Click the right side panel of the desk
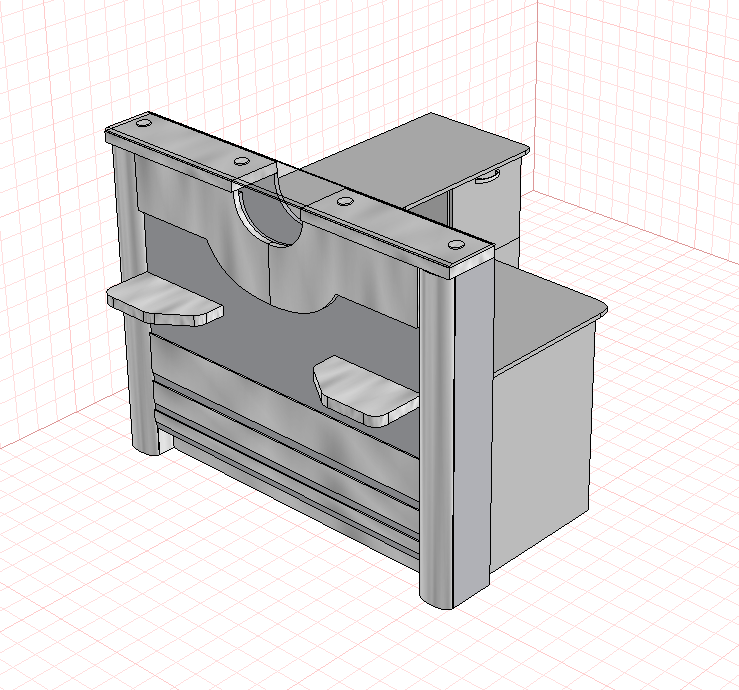This screenshot has width=739, height=690. [x=542, y=445]
